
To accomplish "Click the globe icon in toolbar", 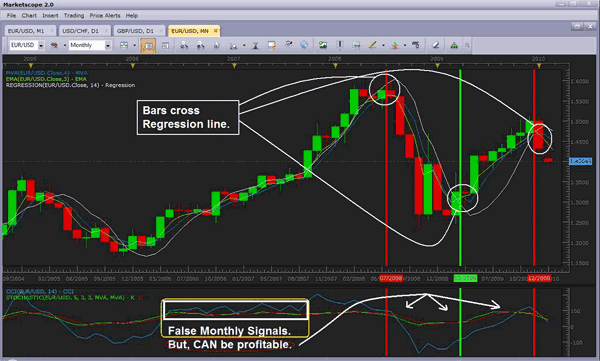I will click(304, 45).
